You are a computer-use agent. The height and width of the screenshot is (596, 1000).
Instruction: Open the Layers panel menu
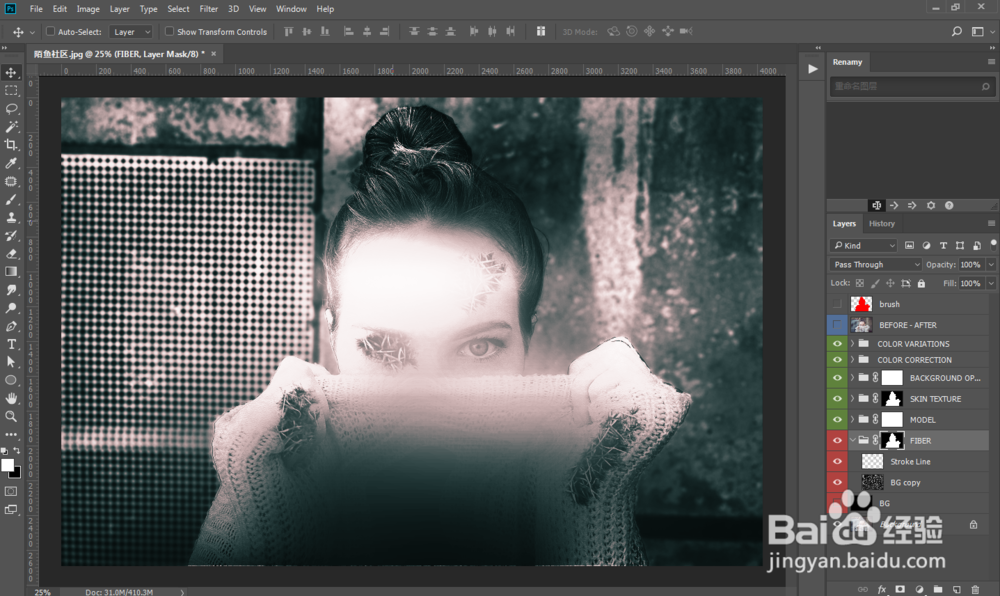991,224
